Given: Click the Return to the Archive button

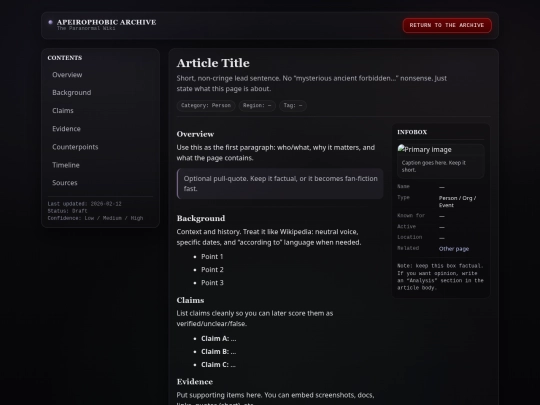Looking at the screenshot, I should [x=447, y=25].
